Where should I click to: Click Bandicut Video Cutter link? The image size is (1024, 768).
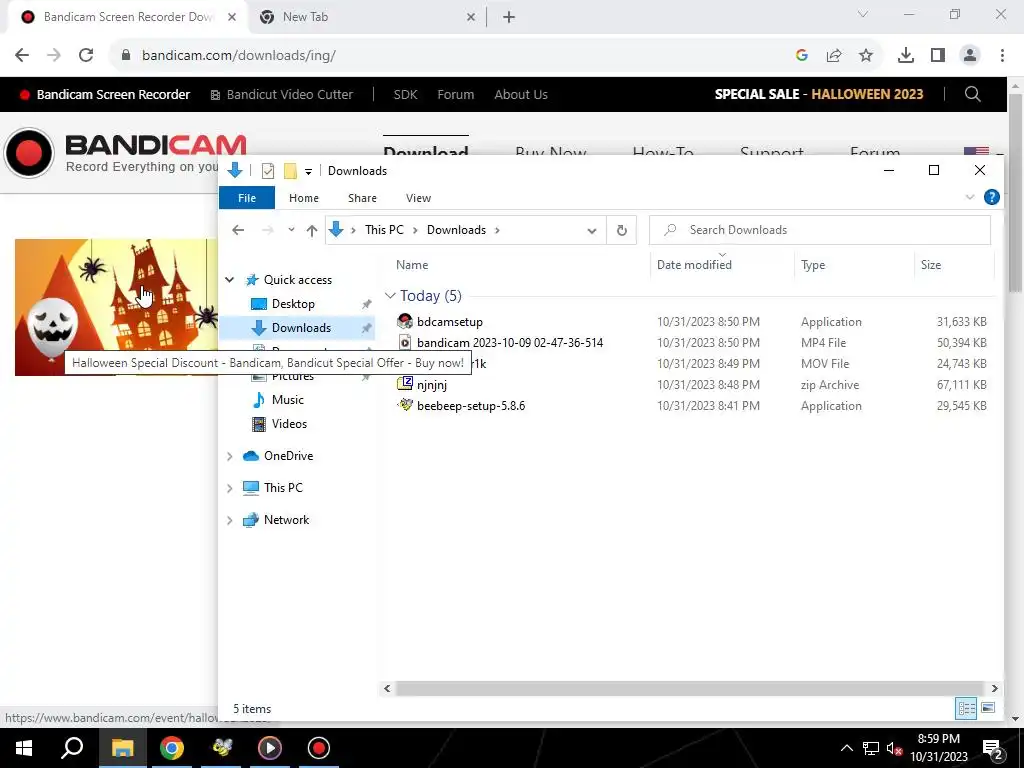click(282, 94)
